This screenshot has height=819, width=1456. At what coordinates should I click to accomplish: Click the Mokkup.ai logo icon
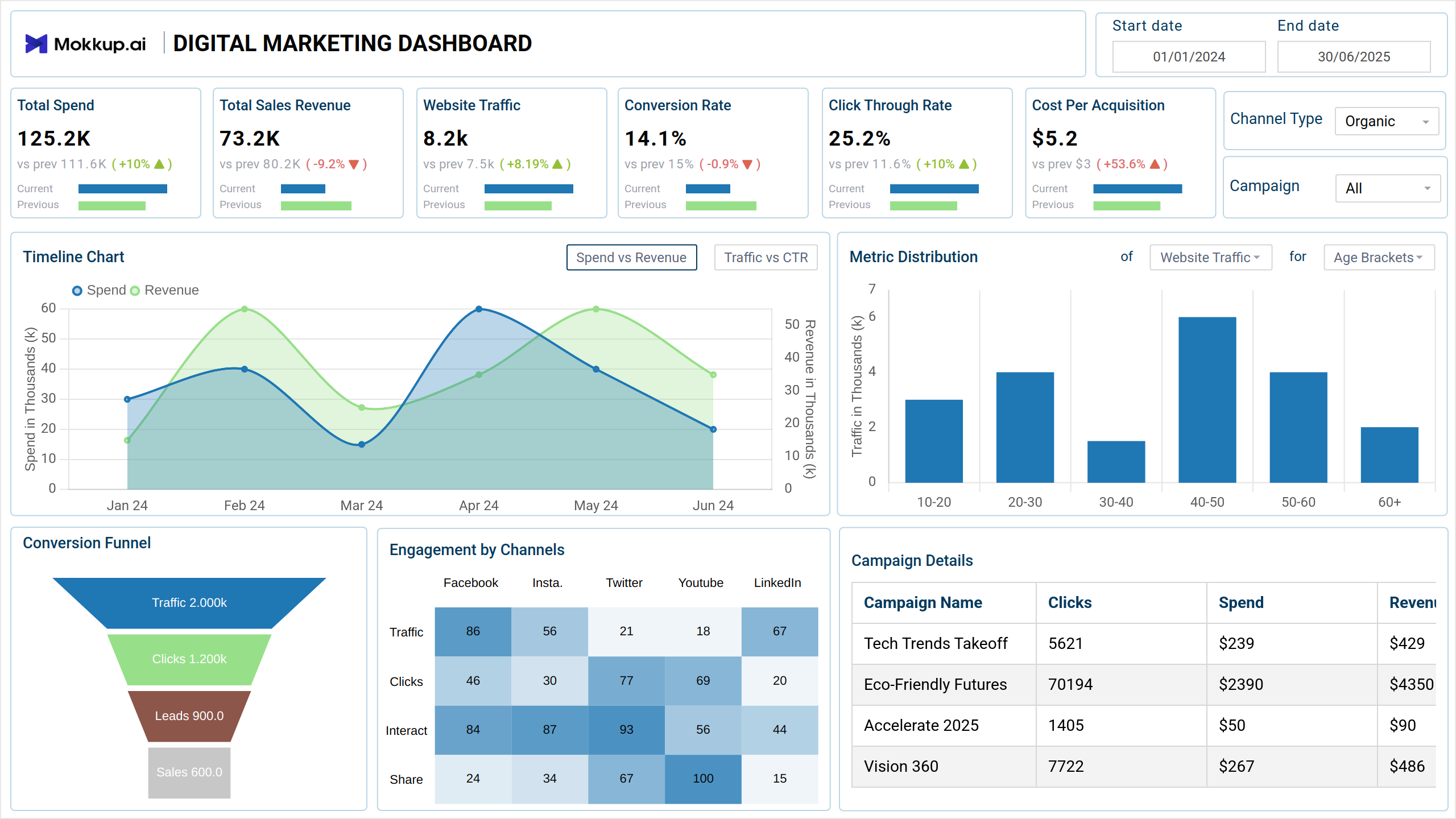pos(36,44)
